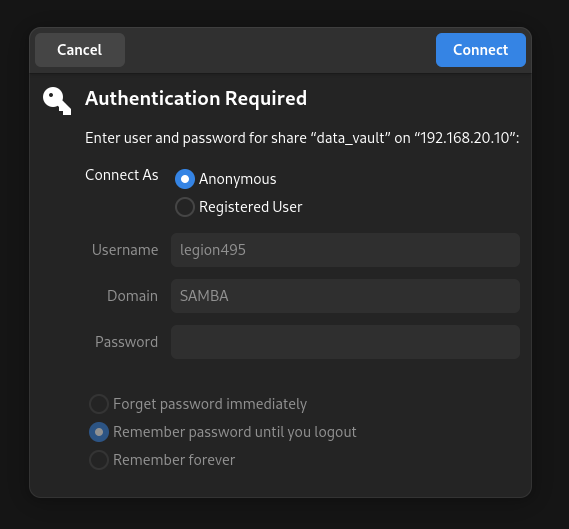
Task: Click the Password label text
Action: point(126,342)
